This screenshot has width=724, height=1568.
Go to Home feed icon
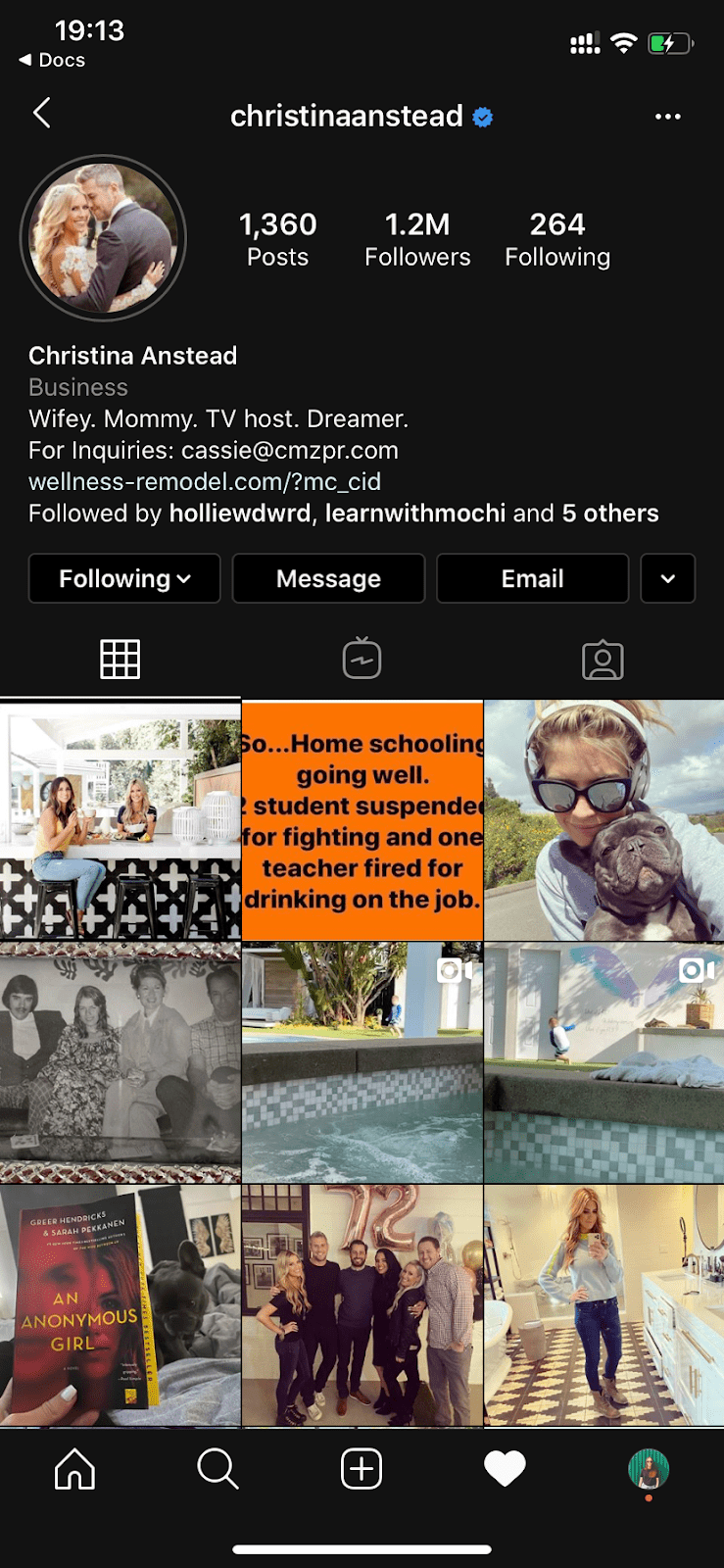[x=74, y=1469]
